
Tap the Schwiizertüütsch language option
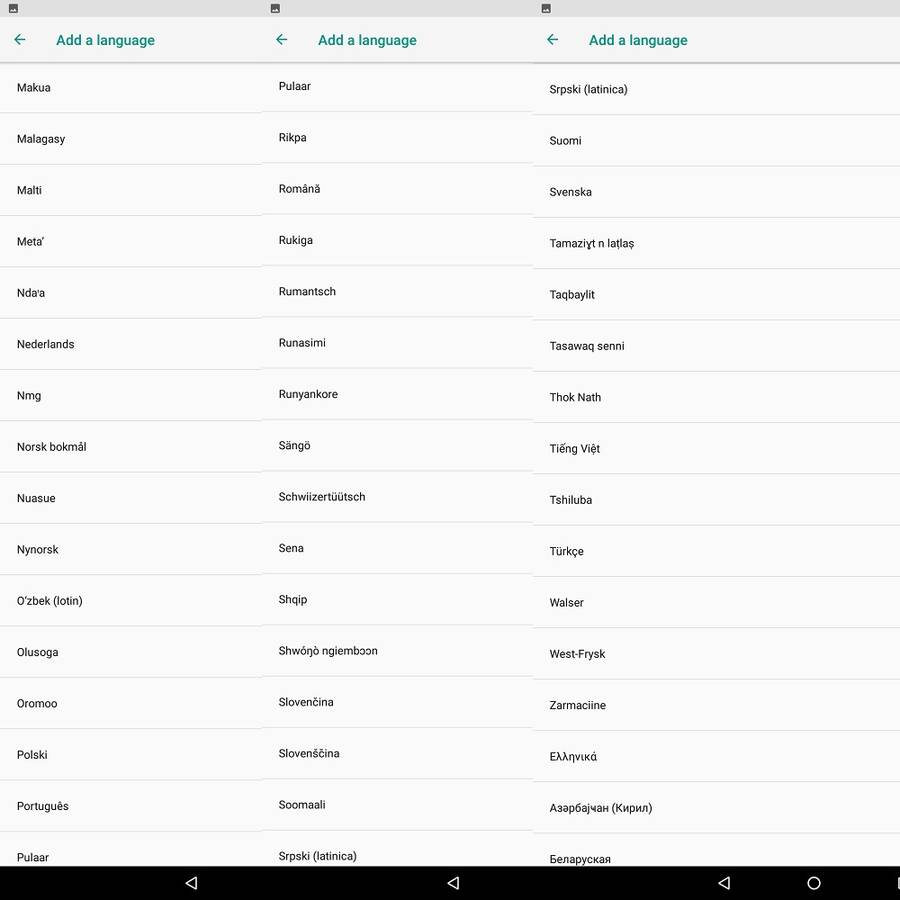[322, 497]
